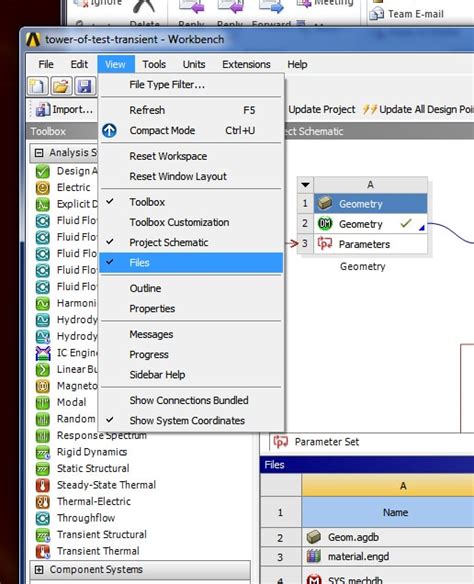Choose Reset Window Layout menu entry

point(191,176)
